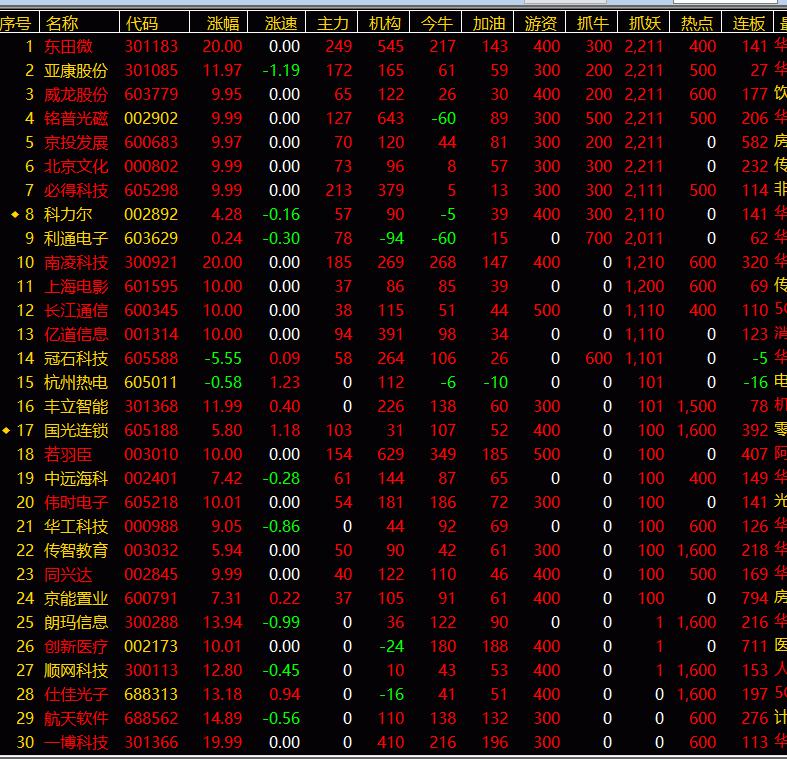Click the 热点 column header
Screen dimensions: 787x759
[697, 23]
